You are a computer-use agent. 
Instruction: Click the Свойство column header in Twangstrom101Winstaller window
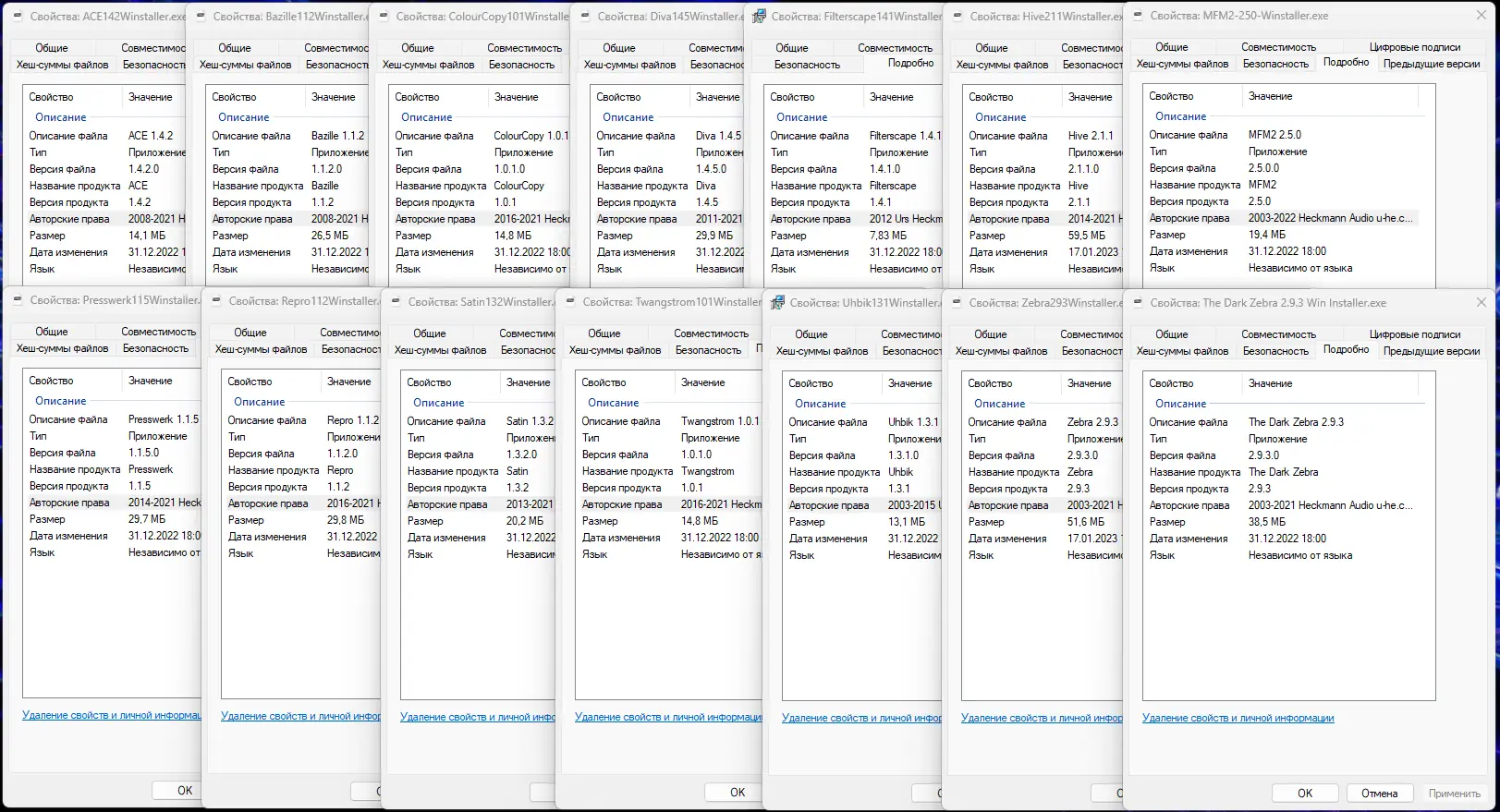(625, 382)
